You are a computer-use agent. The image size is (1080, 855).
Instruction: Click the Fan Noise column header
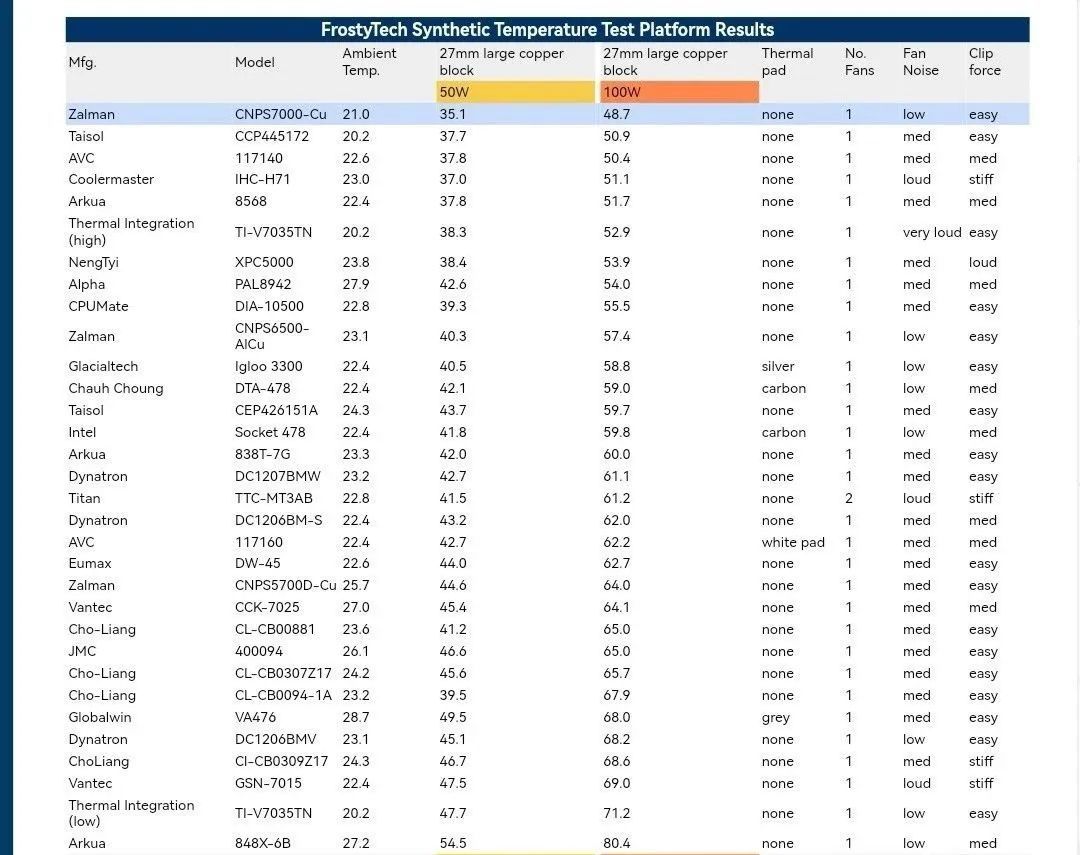pyautogui.click(x=920, y=62)
